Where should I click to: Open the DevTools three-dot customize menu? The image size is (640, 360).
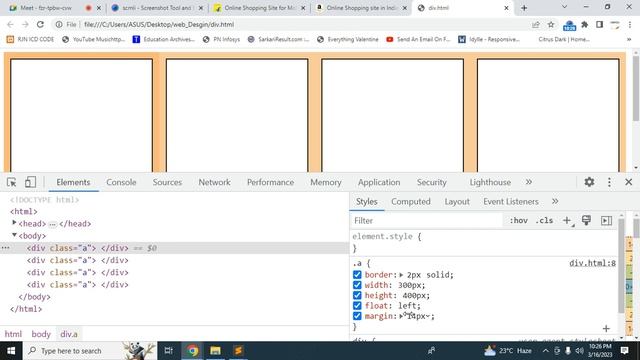(609, 182)
